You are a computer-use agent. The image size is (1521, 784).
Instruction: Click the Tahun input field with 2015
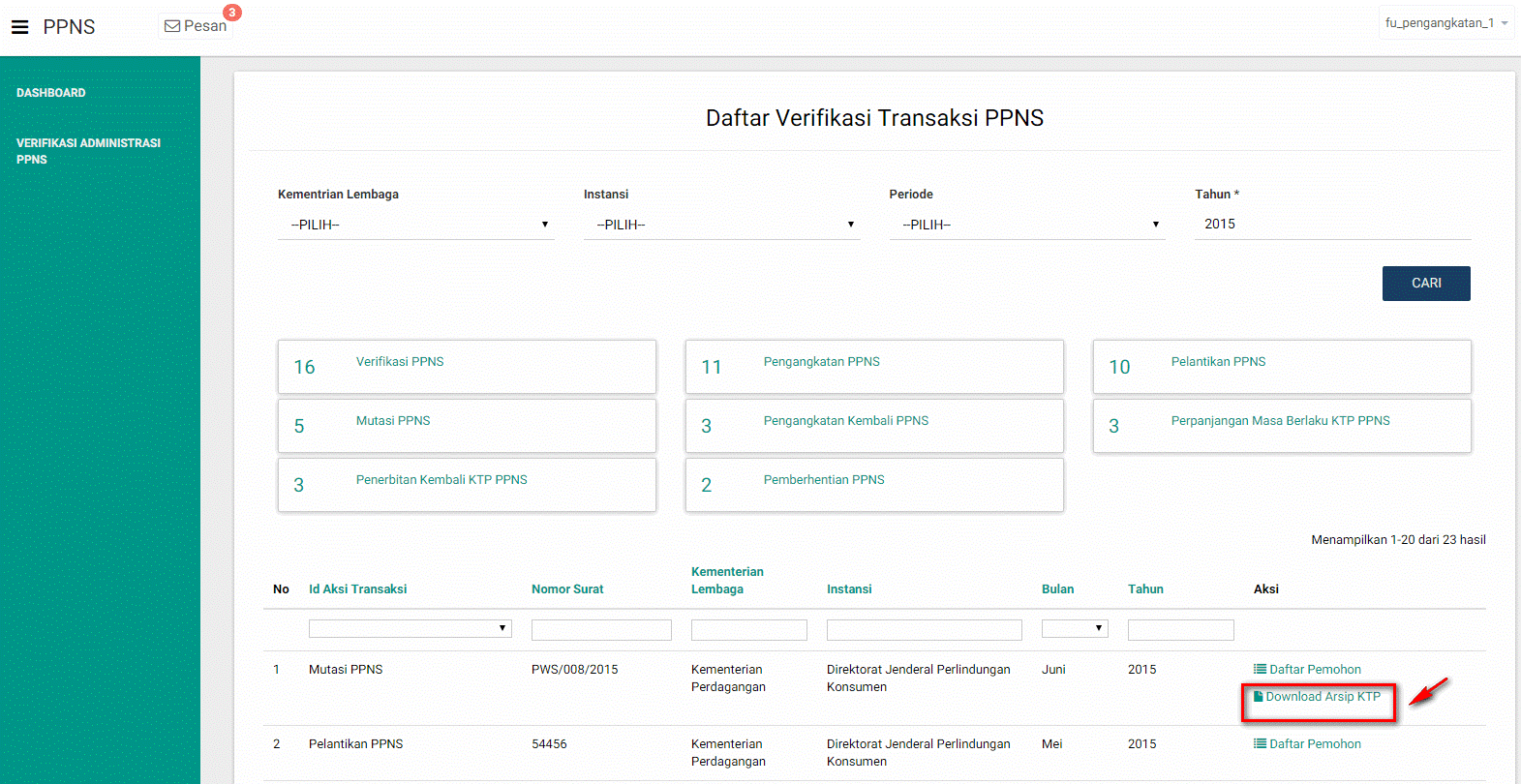click(x=1331, y=224)
